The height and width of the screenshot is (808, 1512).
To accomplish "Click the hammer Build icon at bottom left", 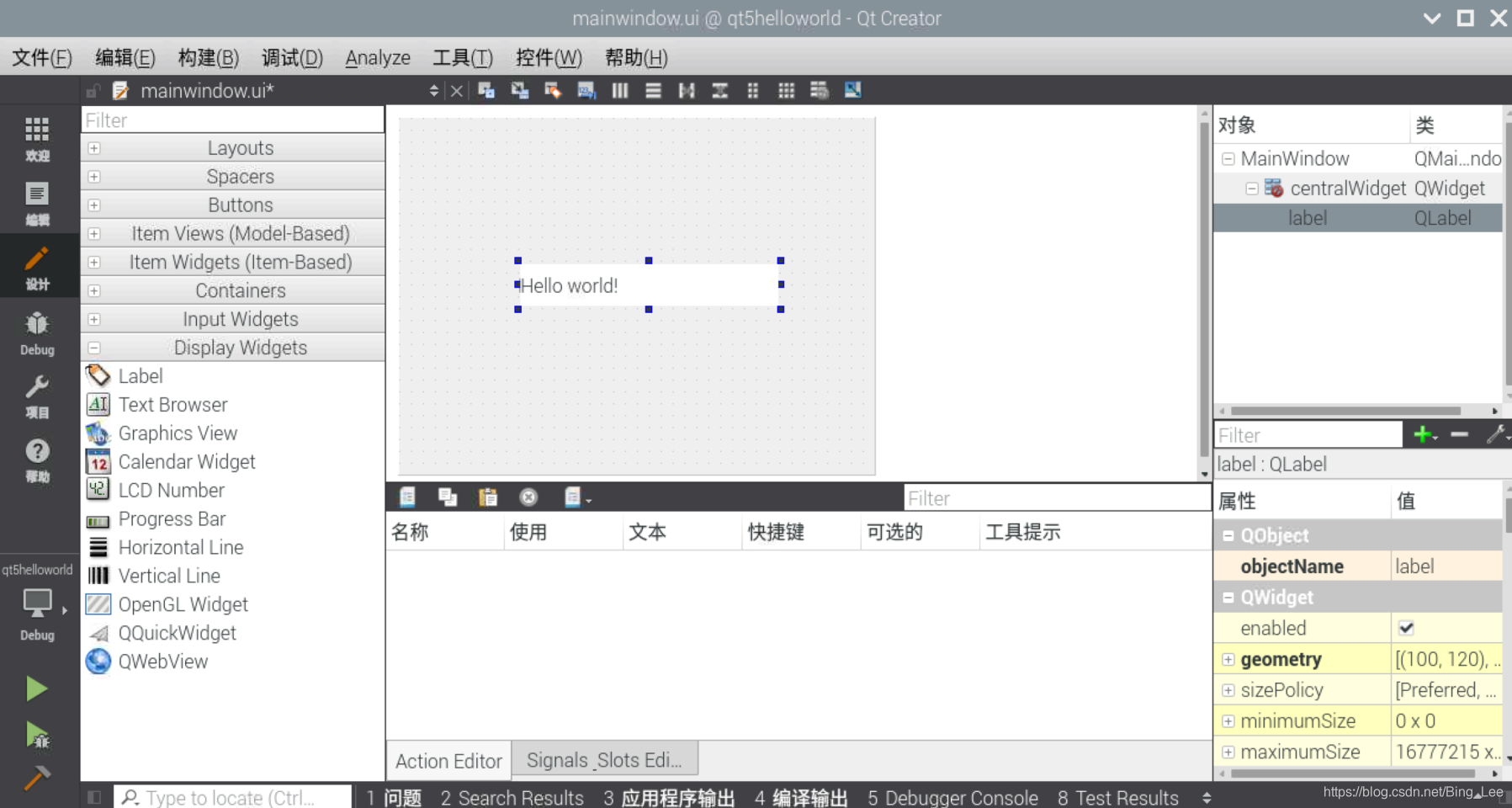I will [37, 777].
